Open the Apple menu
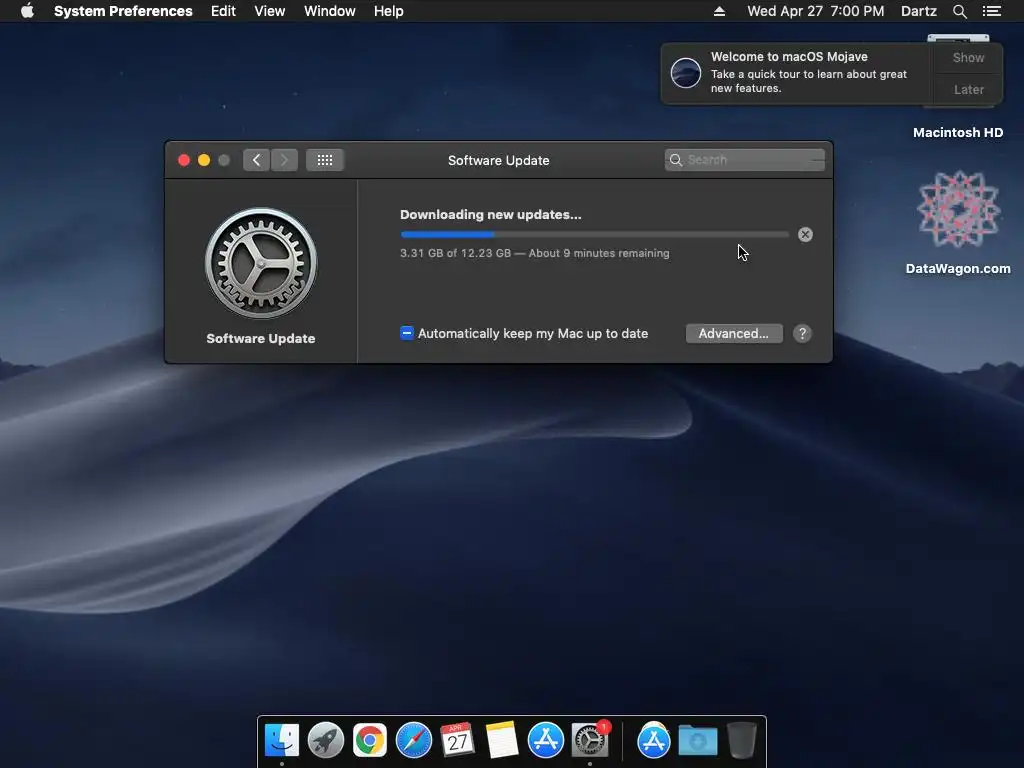The height and width of the screenshot is (768, 1024). (x=27, y=11)
